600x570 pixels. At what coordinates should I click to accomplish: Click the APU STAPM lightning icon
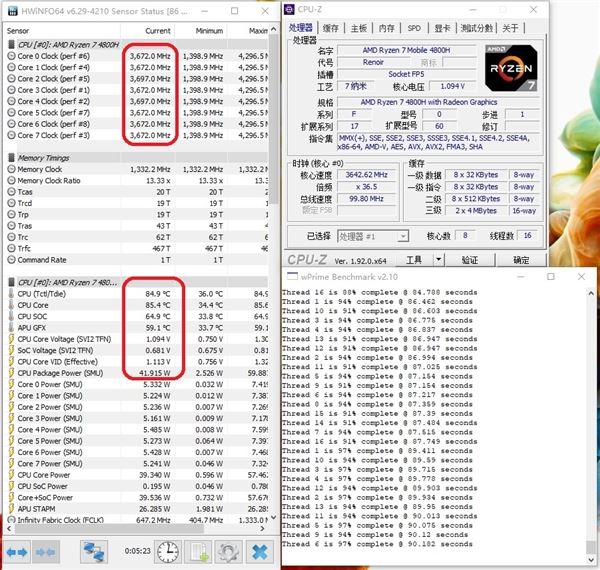[x=11, y=509]
